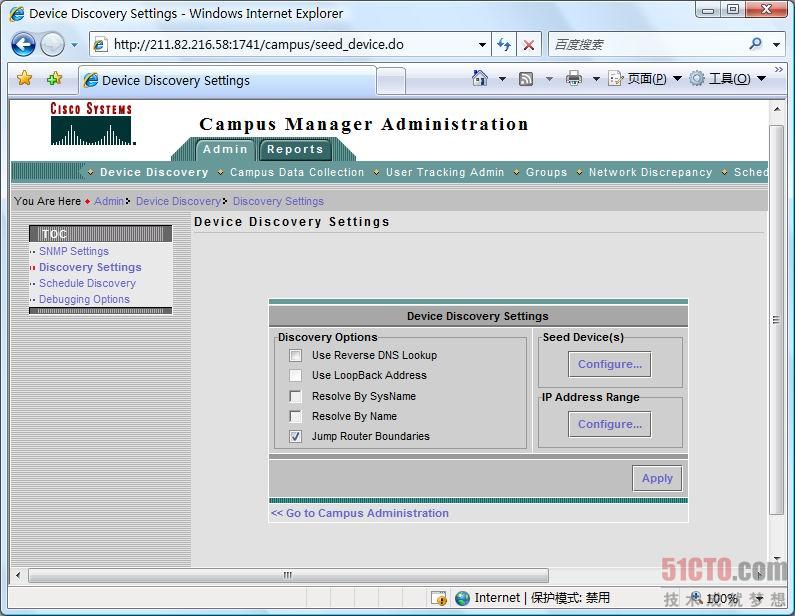Click the address bar URL field
Viewport: 795px width, 616px height.
(x=292, y=45)
